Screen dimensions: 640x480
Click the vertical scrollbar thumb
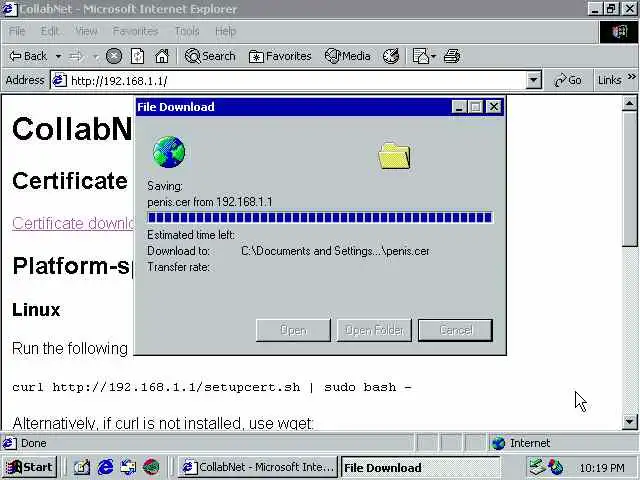click(x=629, y=179)
